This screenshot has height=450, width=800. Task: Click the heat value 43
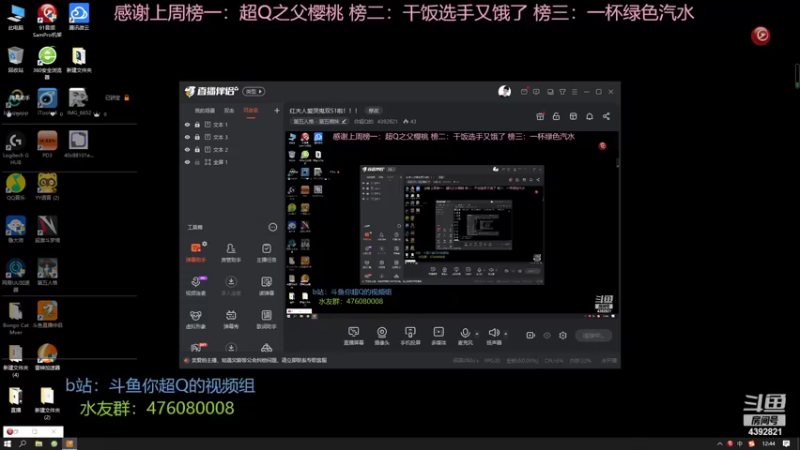pyautogui.click(x=410, y=121)
